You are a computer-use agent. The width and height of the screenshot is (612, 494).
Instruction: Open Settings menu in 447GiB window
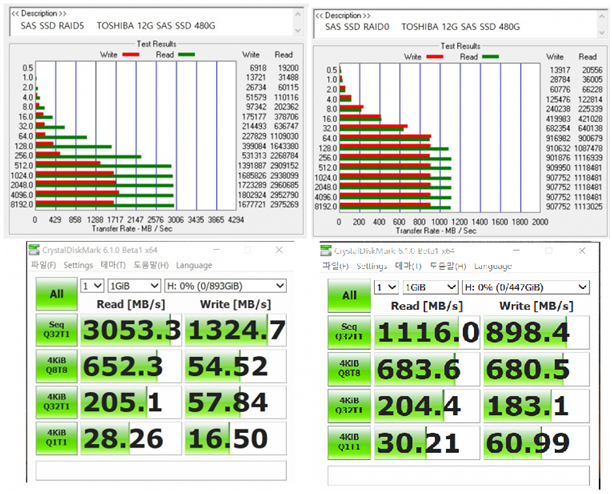tap(372, 266)
